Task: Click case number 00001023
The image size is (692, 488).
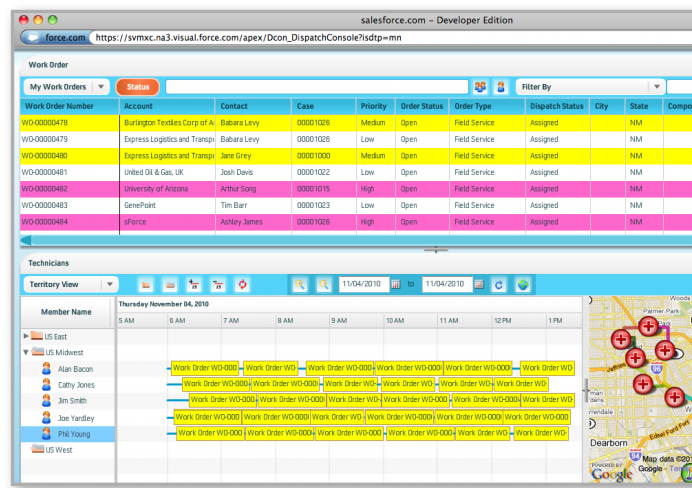Action: pos(324,205)
